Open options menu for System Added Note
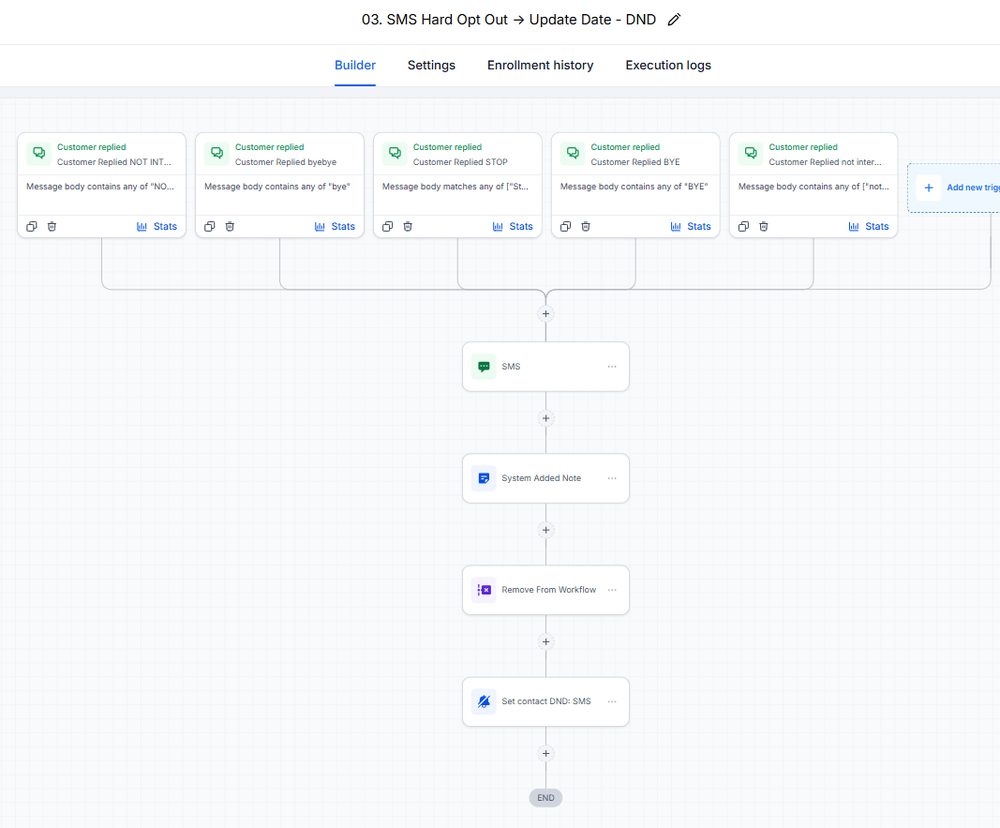The image size is (1000, 828). 612,478
